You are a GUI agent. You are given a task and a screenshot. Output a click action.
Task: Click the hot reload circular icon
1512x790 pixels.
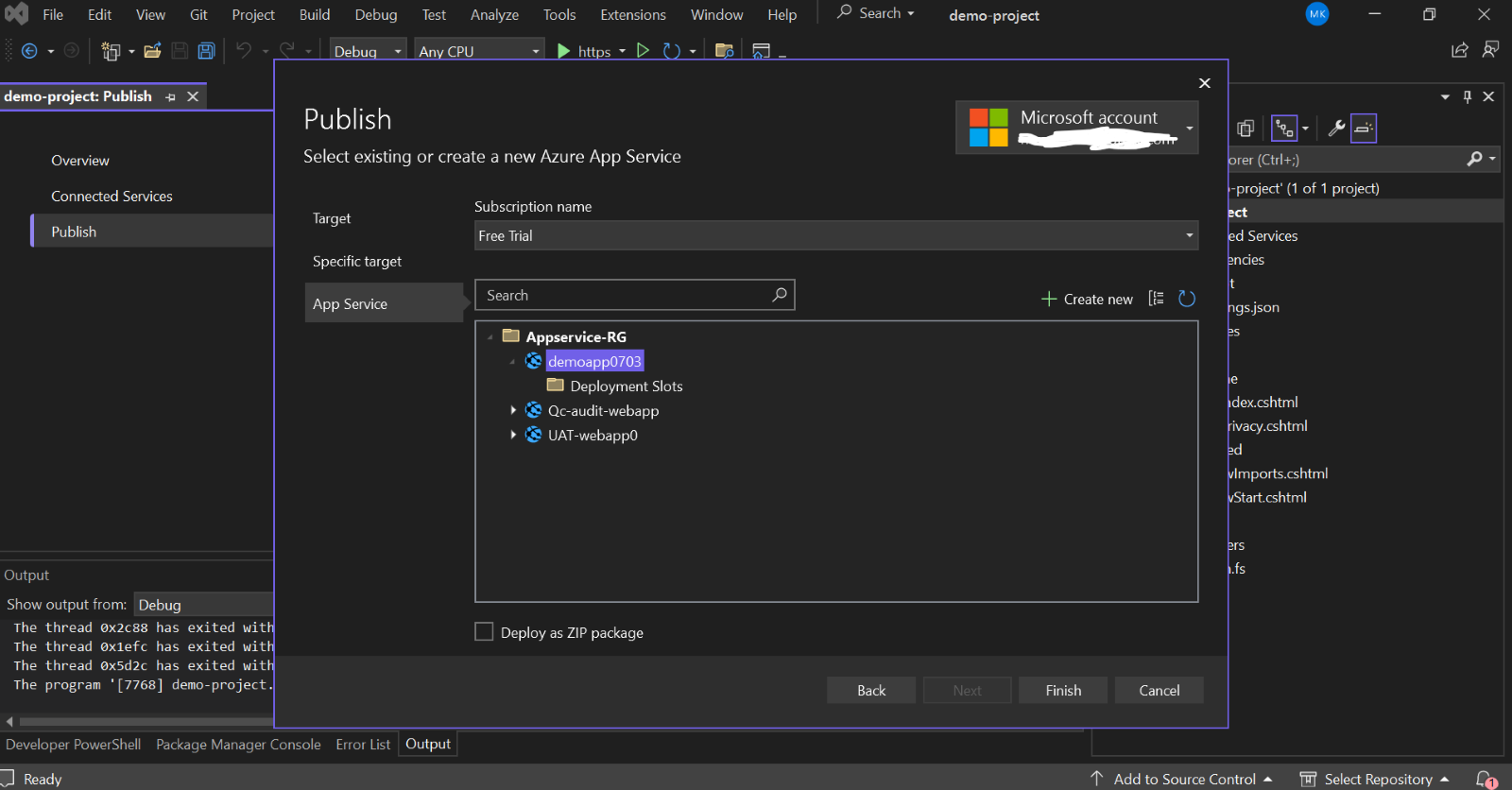tap(672, 51)
